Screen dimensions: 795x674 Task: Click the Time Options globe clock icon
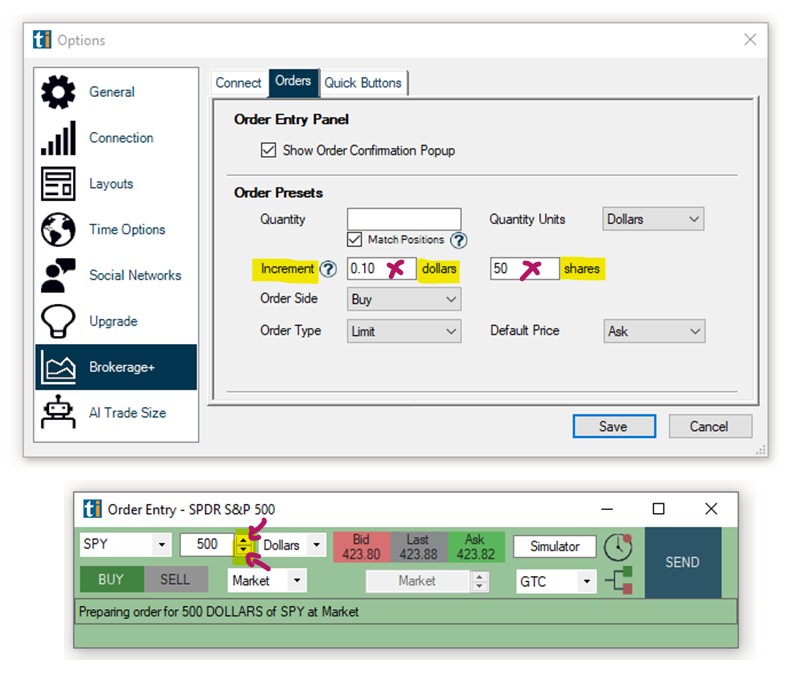58,230
